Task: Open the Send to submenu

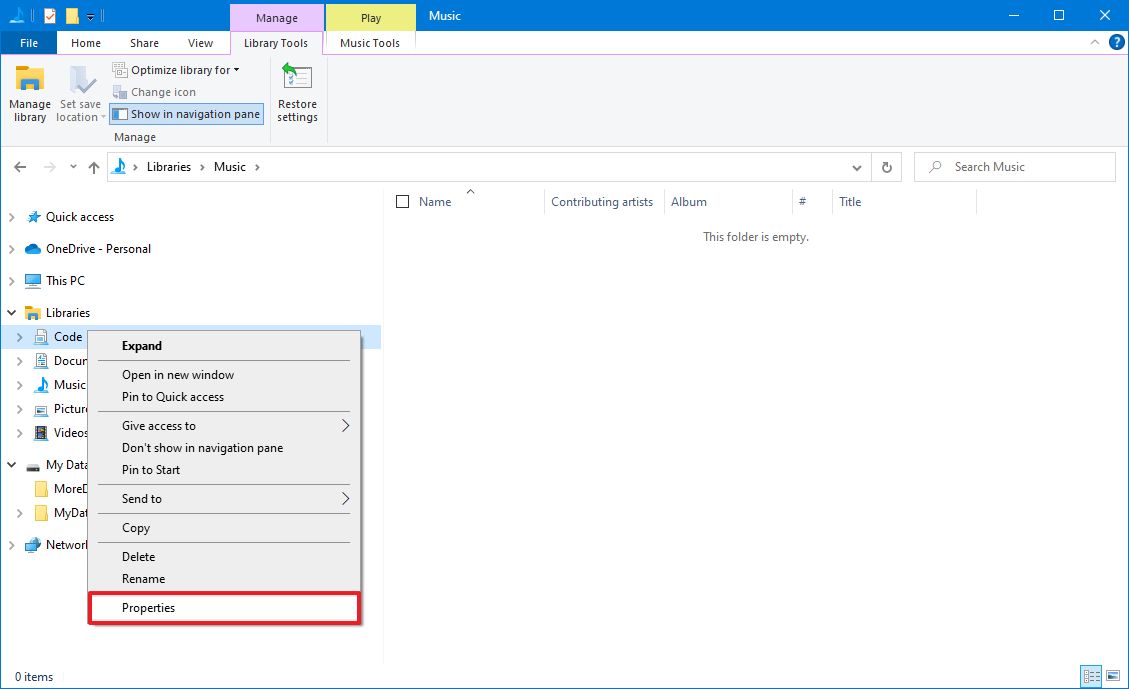Action: (x=224, y=498)
